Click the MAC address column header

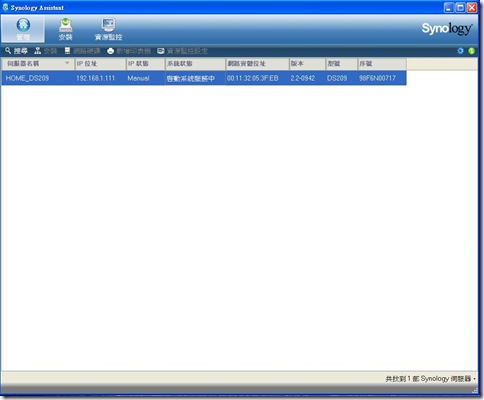(x=257, y=63)
